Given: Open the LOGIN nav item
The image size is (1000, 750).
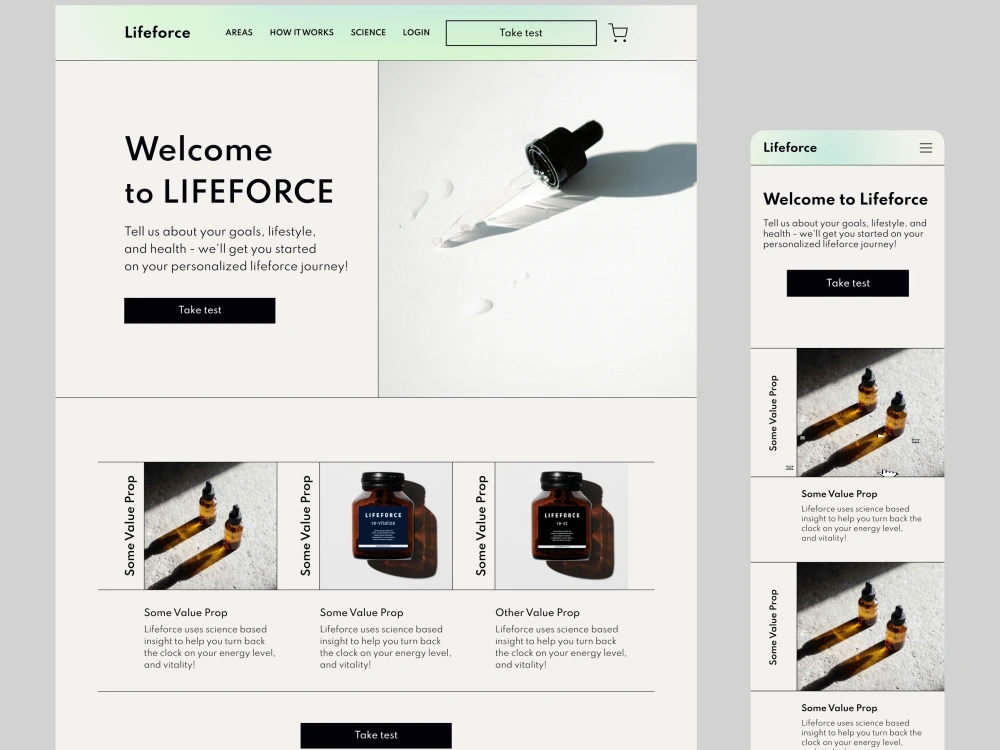Looking at the screenshot, I should click(x=416, y=33).
